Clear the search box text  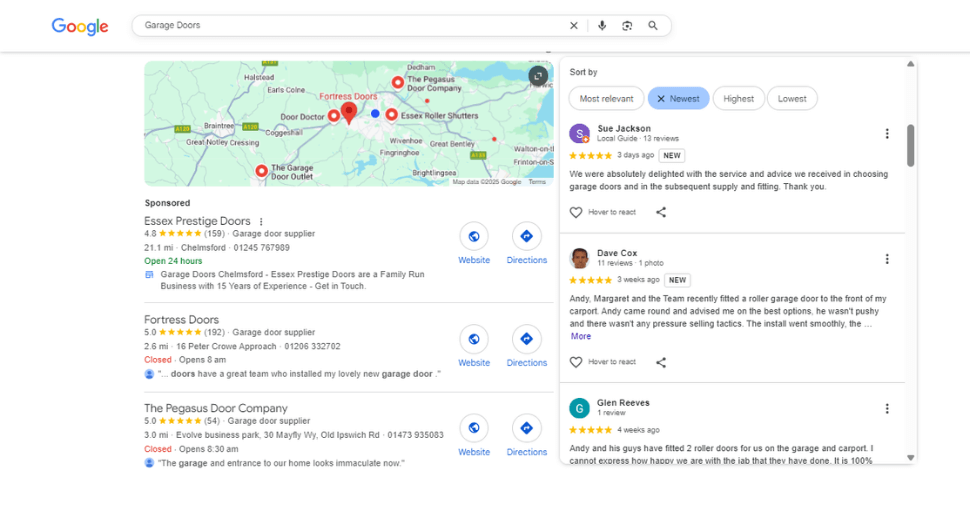[x=573, y=26]
